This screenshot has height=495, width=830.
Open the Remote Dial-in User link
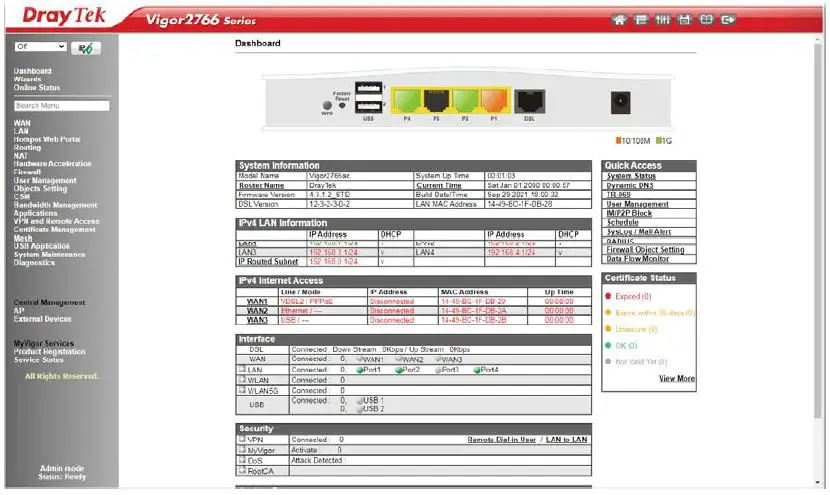click(x=501, y=439)
